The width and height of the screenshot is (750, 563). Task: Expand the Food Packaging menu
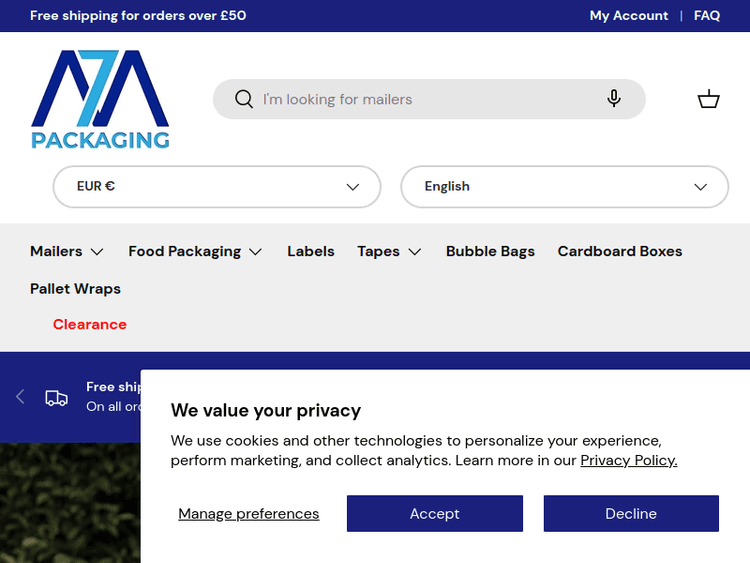point(195,251)
